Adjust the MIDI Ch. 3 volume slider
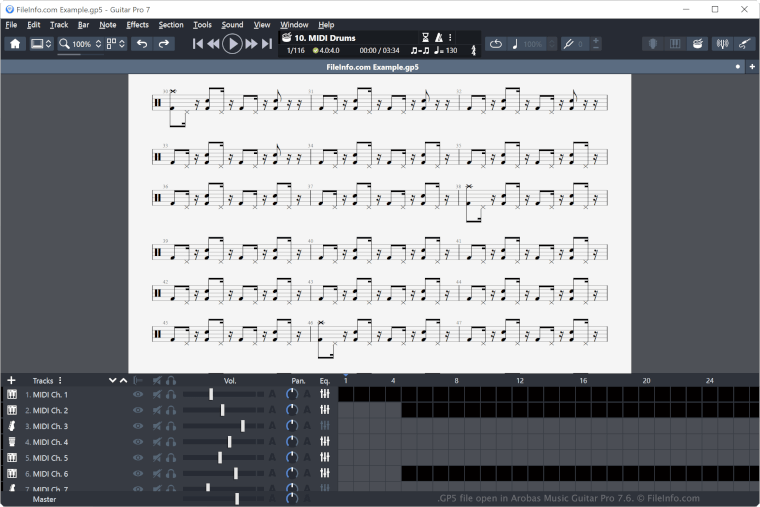Screen dimensions: 760x507 point(243,426)
